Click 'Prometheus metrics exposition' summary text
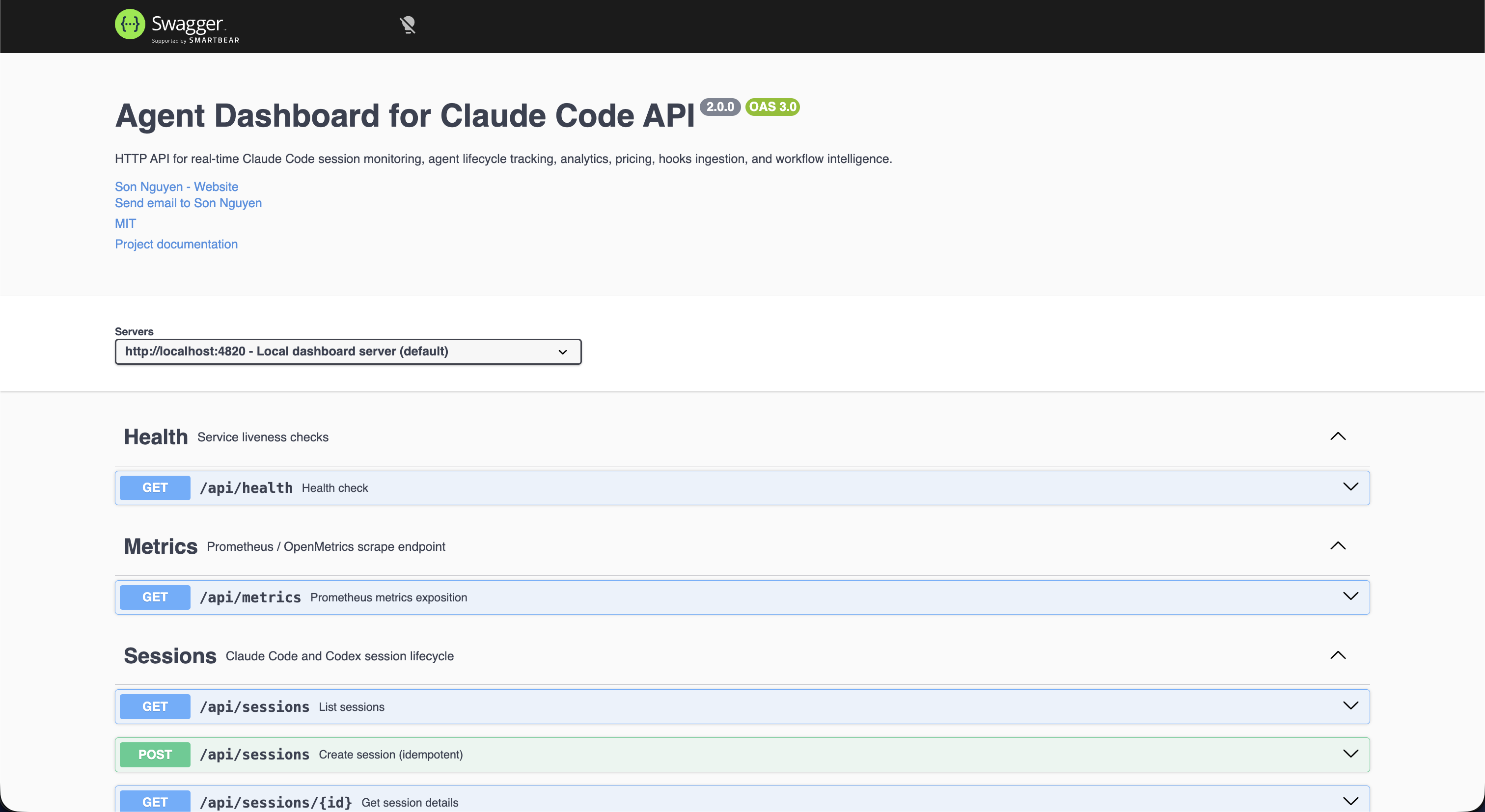1485x812 pixels. point(389,597)
